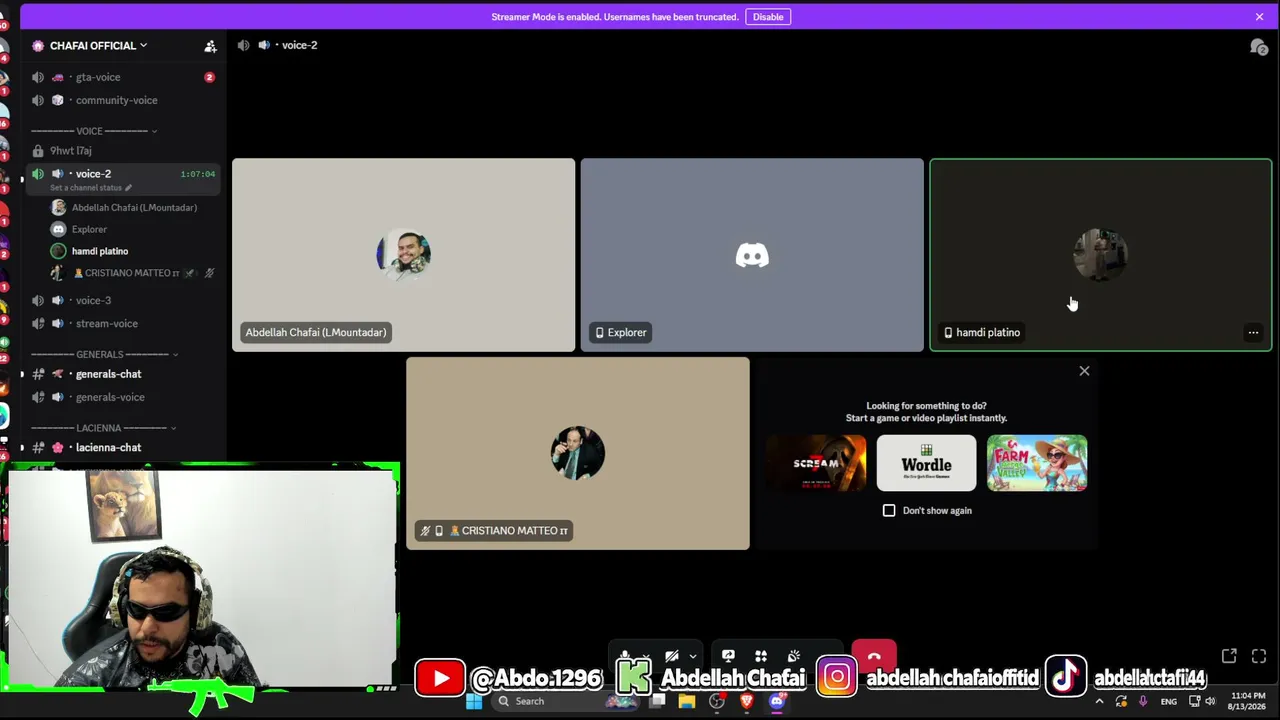Screen dimensions: 1280x720
Task: Disable Streamer Mode in the top banner
Action: (768, 17)
